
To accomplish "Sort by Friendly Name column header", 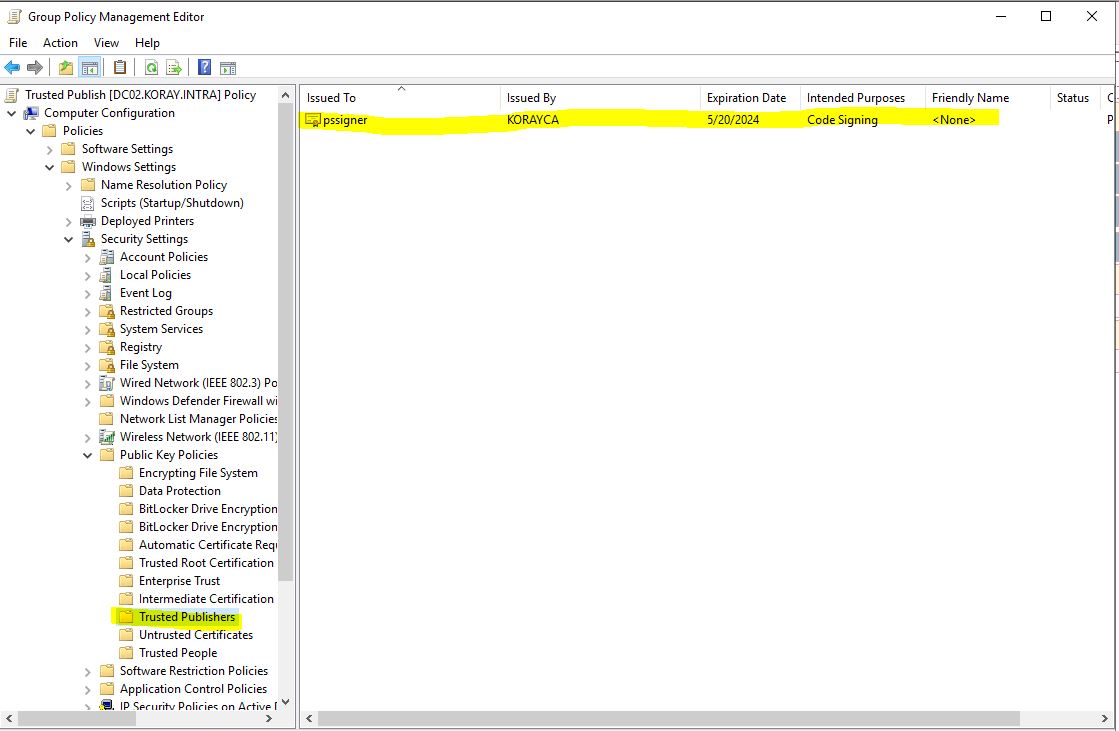I will click(987, 98).
